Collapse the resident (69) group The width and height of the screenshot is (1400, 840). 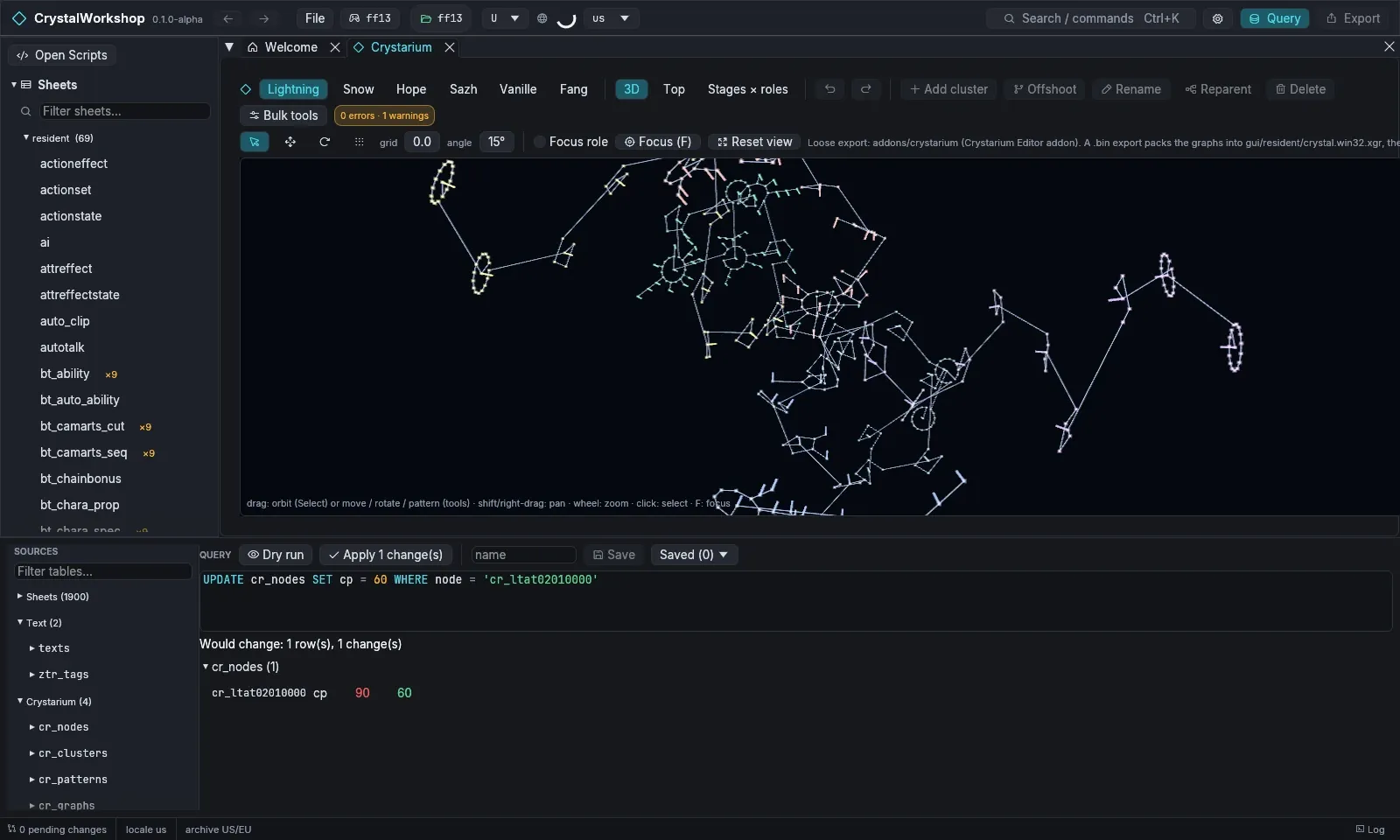[26, 137]
